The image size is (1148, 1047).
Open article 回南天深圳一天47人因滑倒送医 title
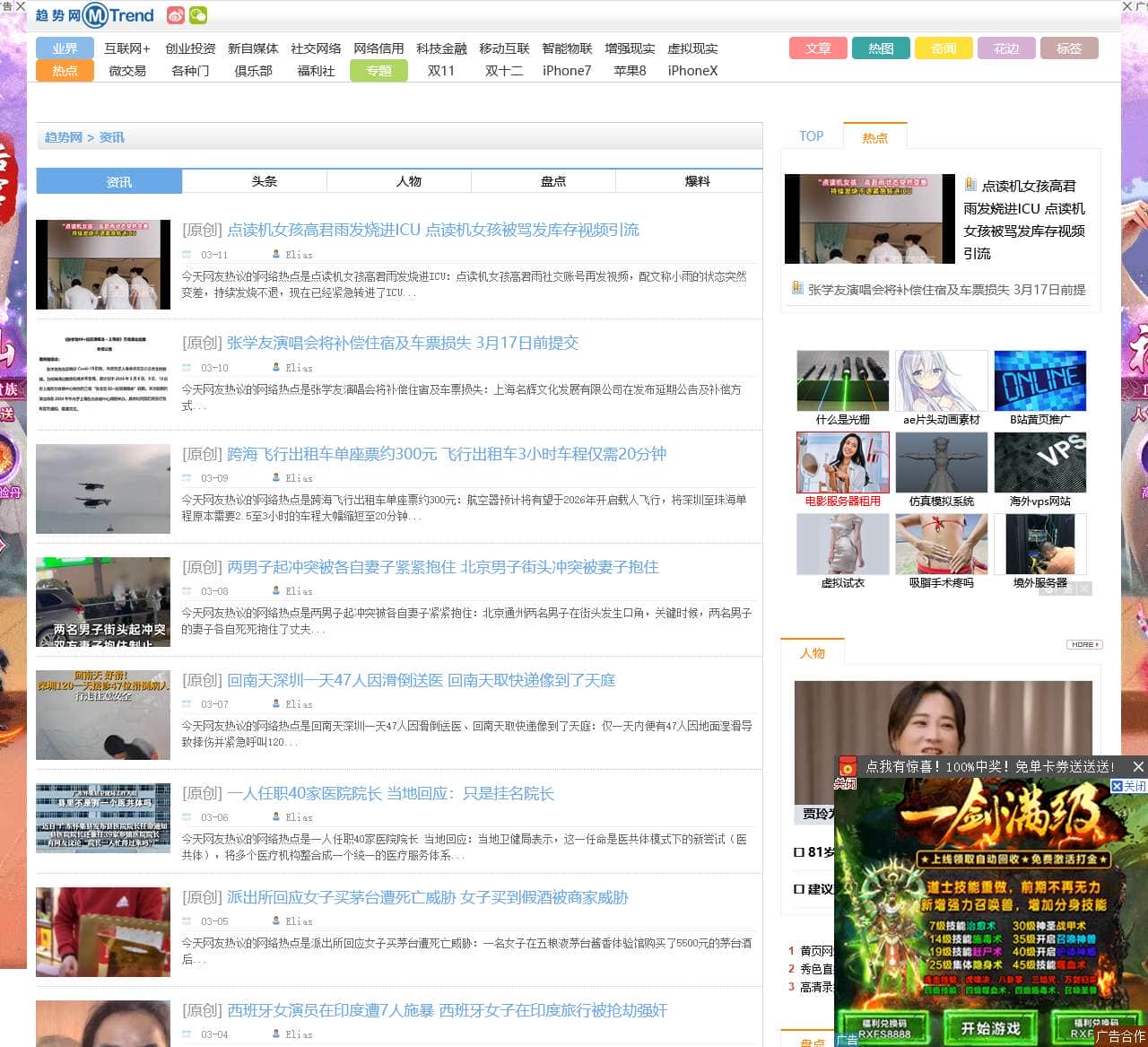[421, 680]
